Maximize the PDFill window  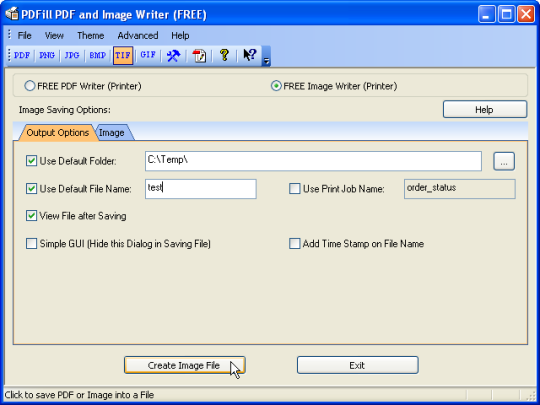tap(507, 14)
